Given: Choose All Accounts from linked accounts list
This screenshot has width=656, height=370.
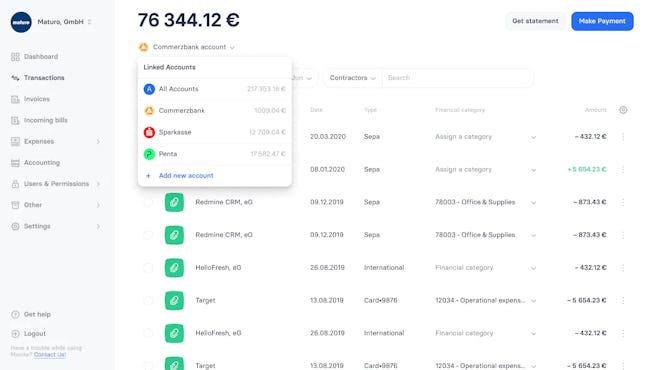Looking at the screenshot, I should pyautogui.click(x=215, y=89).
